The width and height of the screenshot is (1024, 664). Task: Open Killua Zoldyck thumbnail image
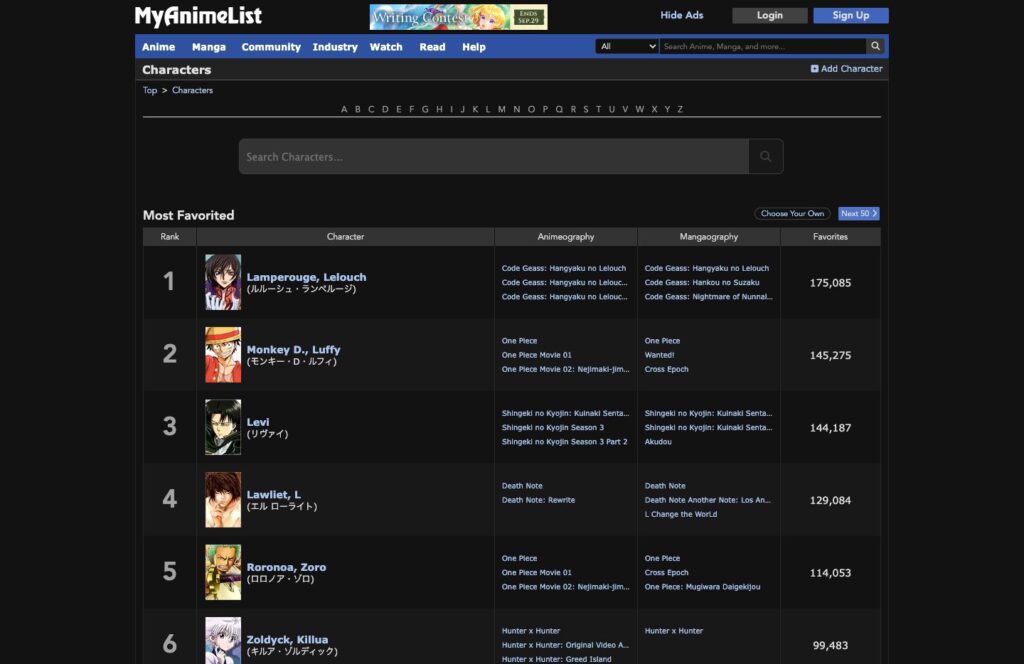[x=223, y=640]
